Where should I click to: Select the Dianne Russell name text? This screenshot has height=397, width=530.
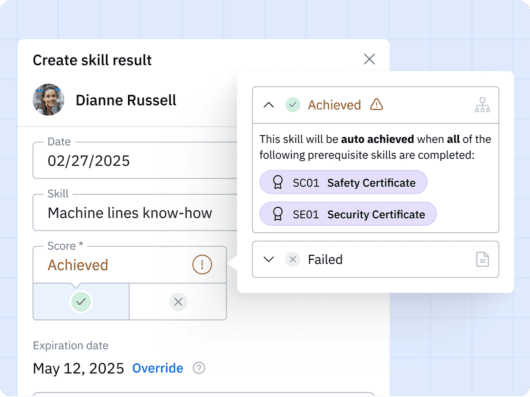pos(126,100)
